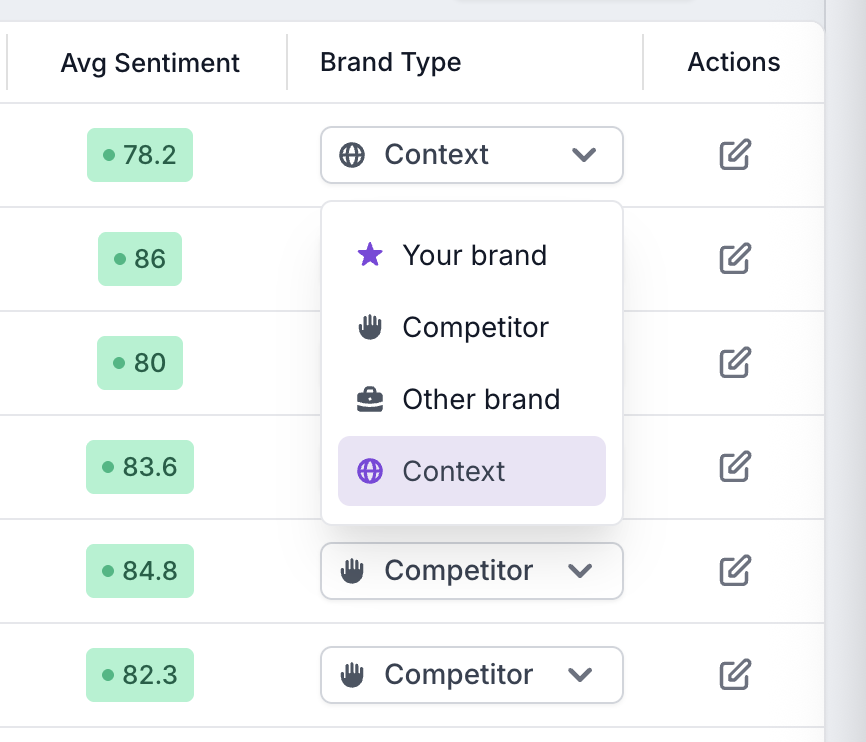Click the green 86 sentiment badge
The image size is (866, 742).
coord(140,259)
